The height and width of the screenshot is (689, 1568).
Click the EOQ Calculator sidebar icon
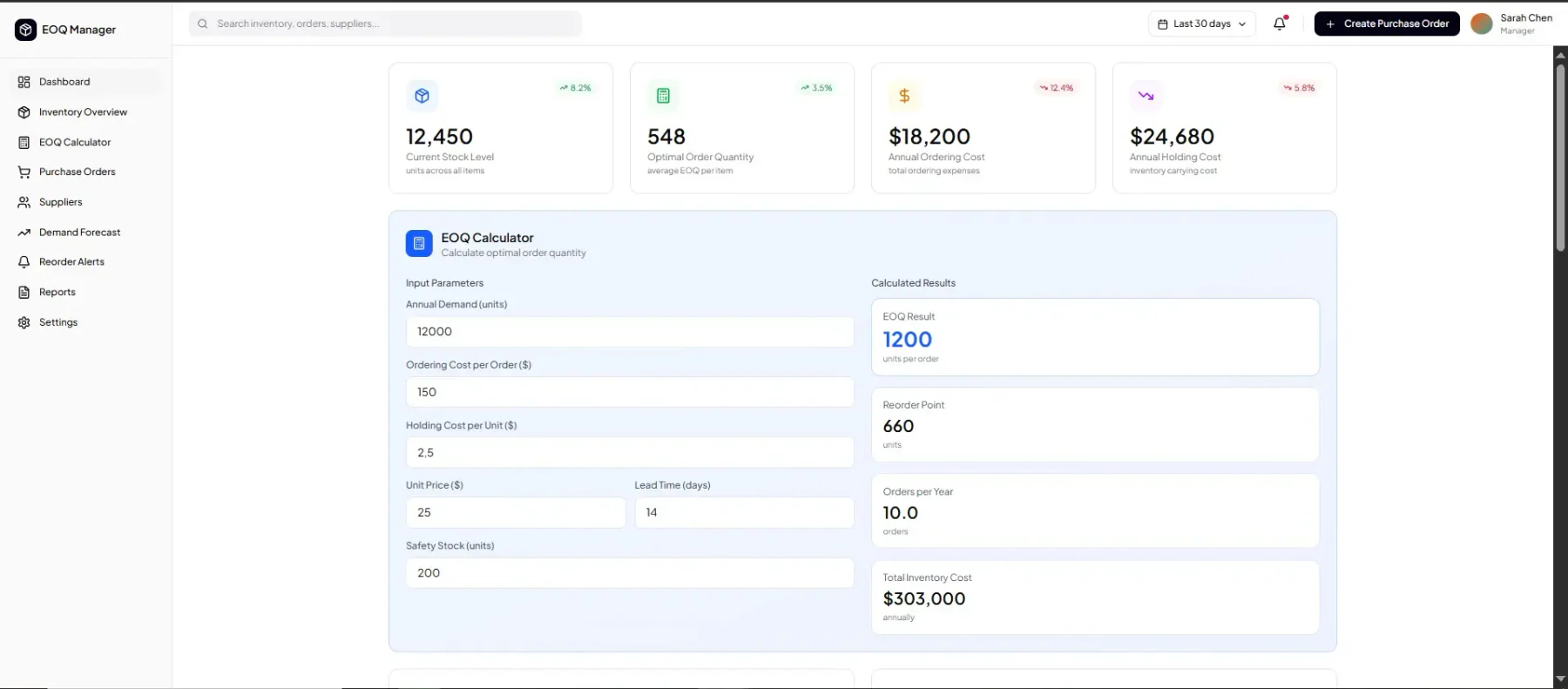point(24,142)
